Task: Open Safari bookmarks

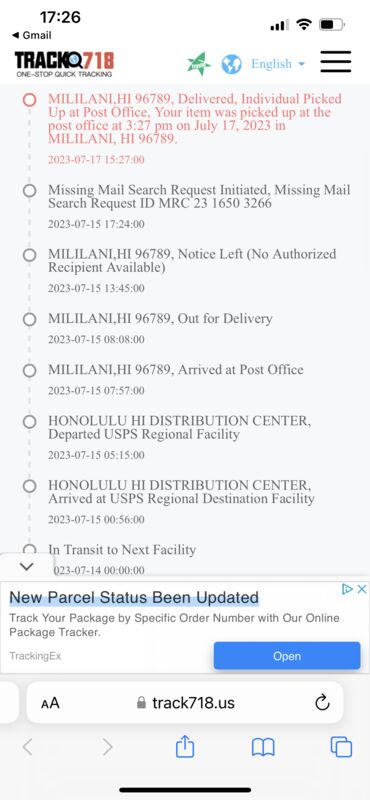Action: click(x=263, y=747)
